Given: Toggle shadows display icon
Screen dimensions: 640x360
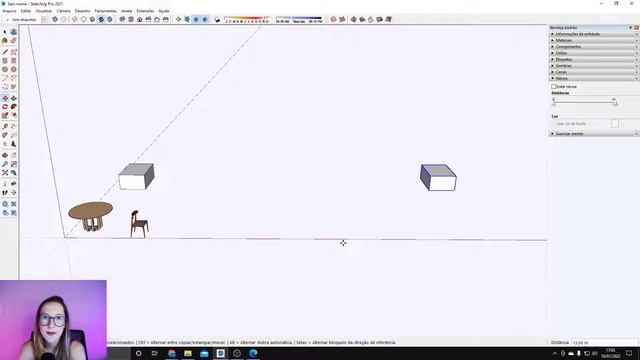Looking at the screenshot, I should (x=217, y=19).
